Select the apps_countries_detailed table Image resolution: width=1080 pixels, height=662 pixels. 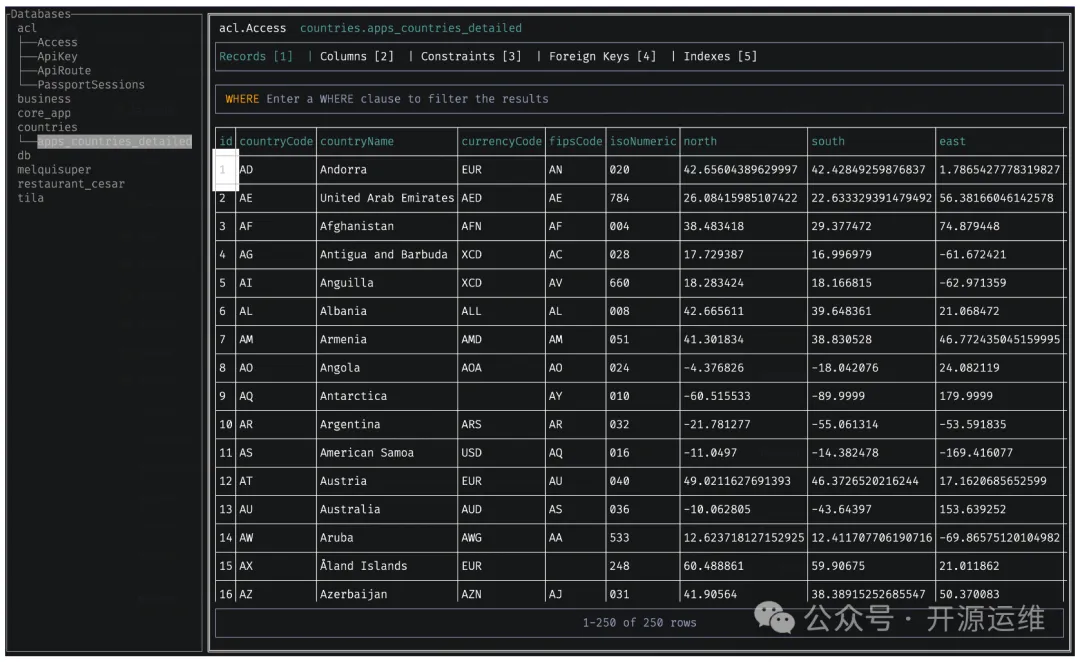(113, 142)
